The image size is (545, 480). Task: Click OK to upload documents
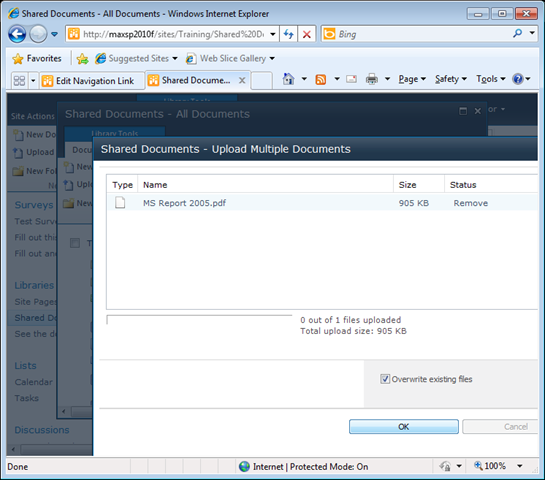pyautogui.click(x=404, y=426)
